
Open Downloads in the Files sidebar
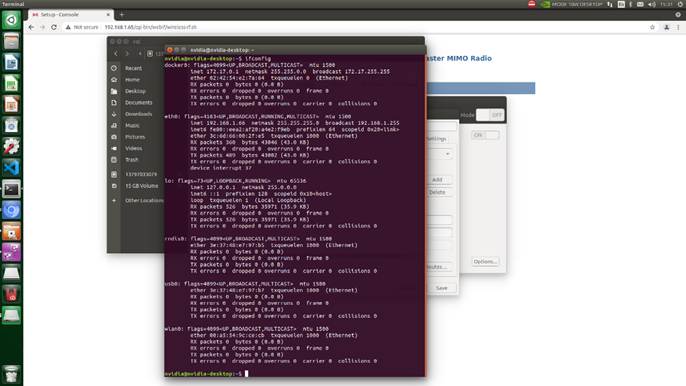tap(138, 114)
